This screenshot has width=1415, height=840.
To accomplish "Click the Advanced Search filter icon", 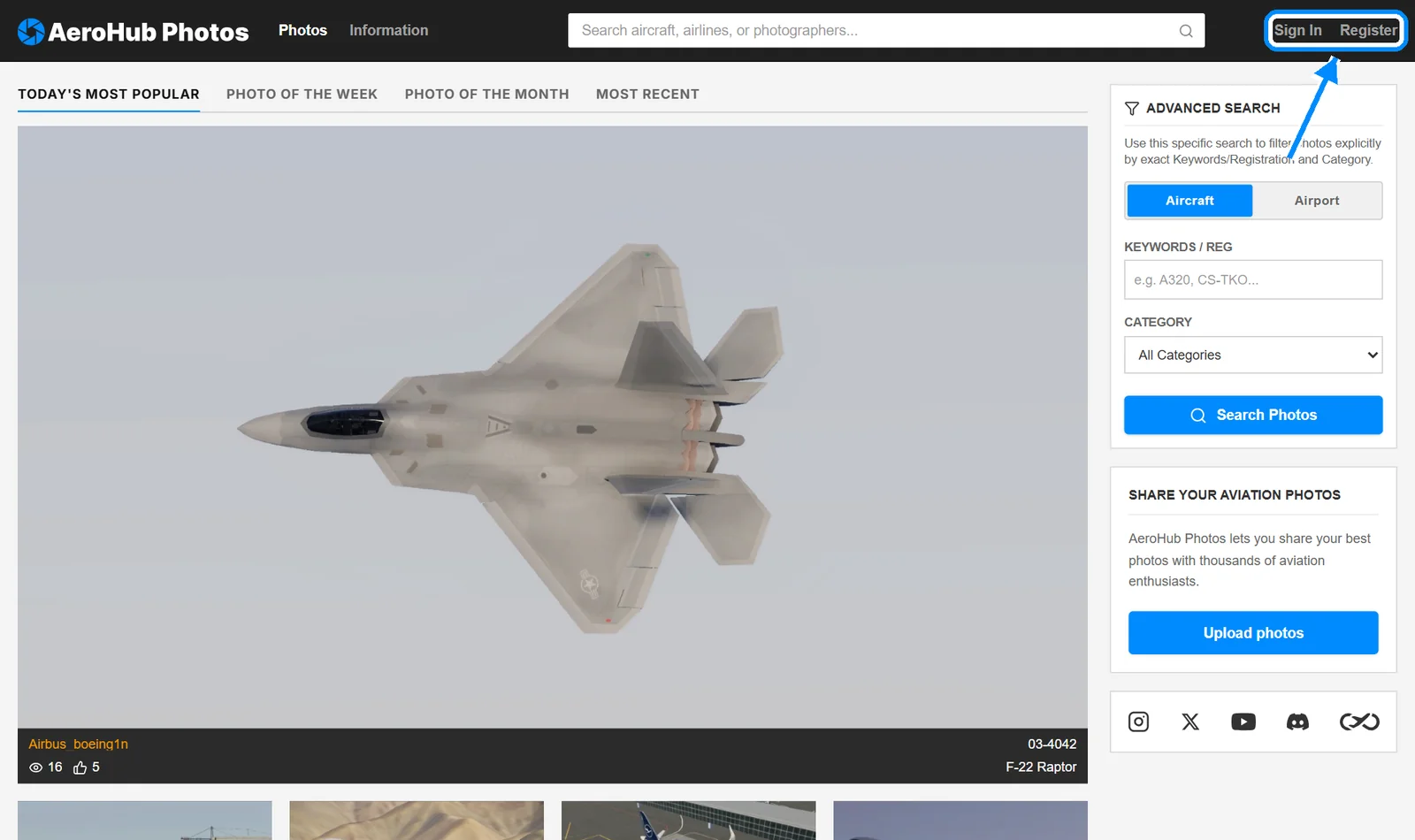I will 1131,109.
